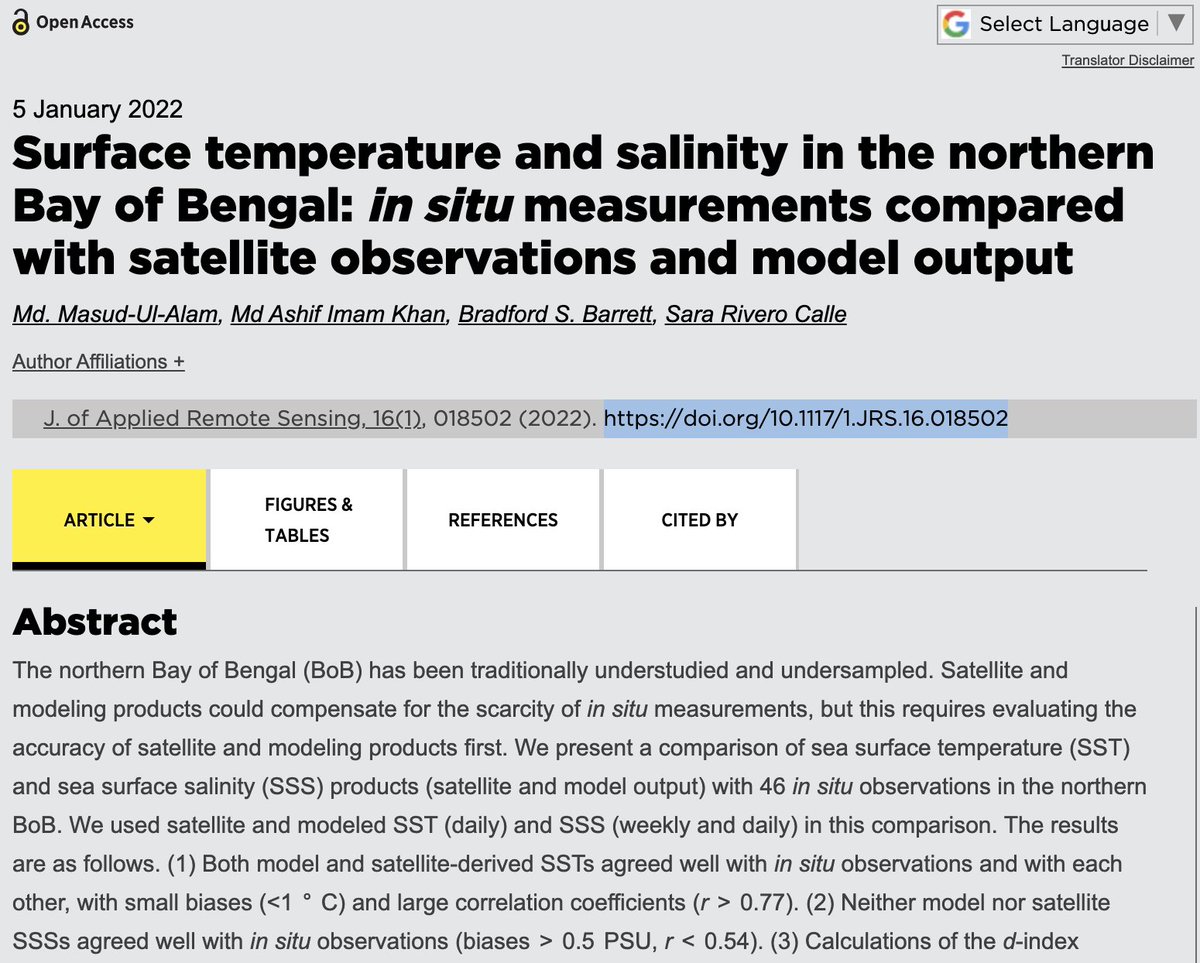Open the Select Language dropdown arrow
This screenshot has height=963, width=1200.
(1174, 23)
